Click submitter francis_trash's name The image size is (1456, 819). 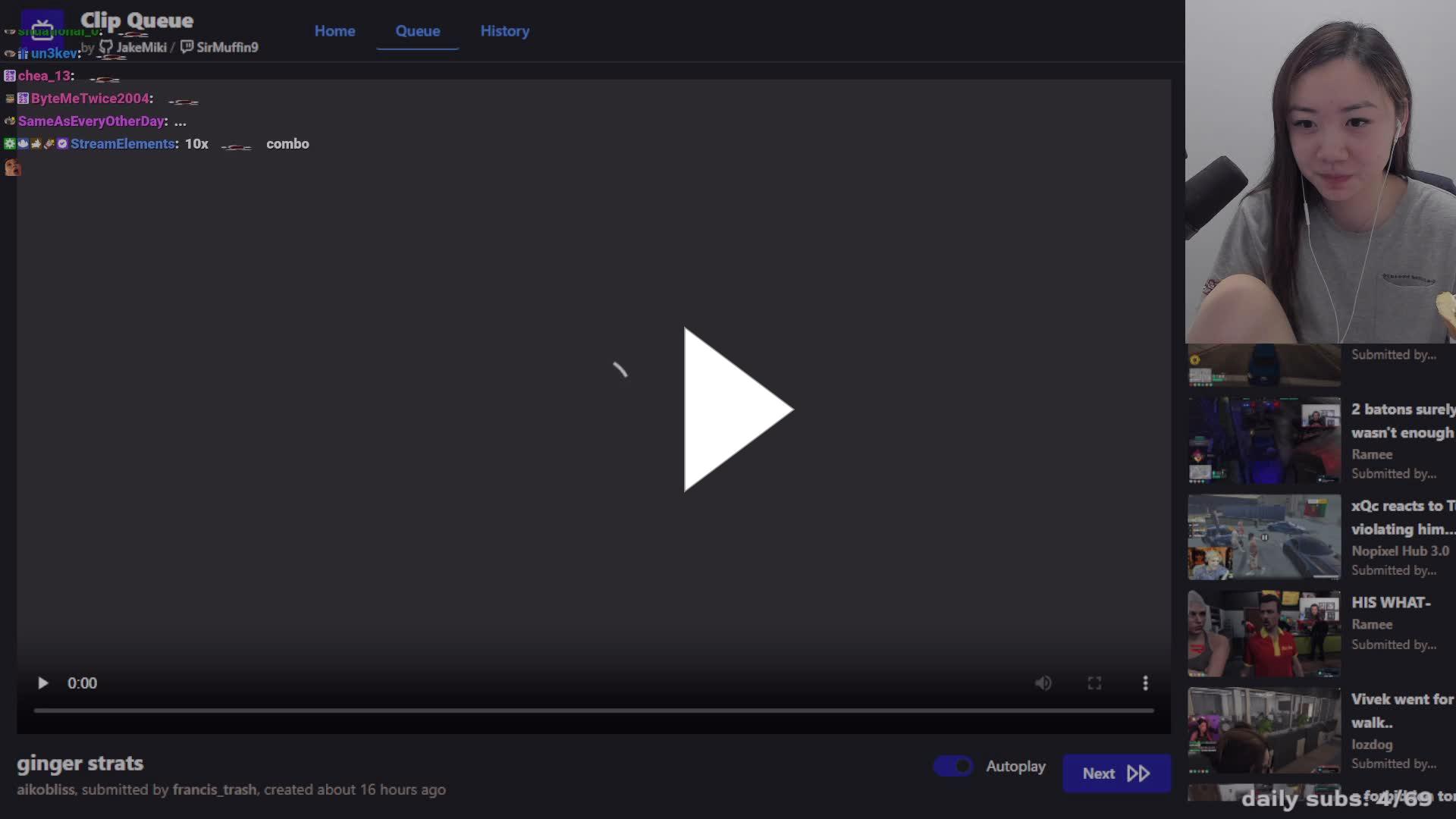[x=213, y=789]
